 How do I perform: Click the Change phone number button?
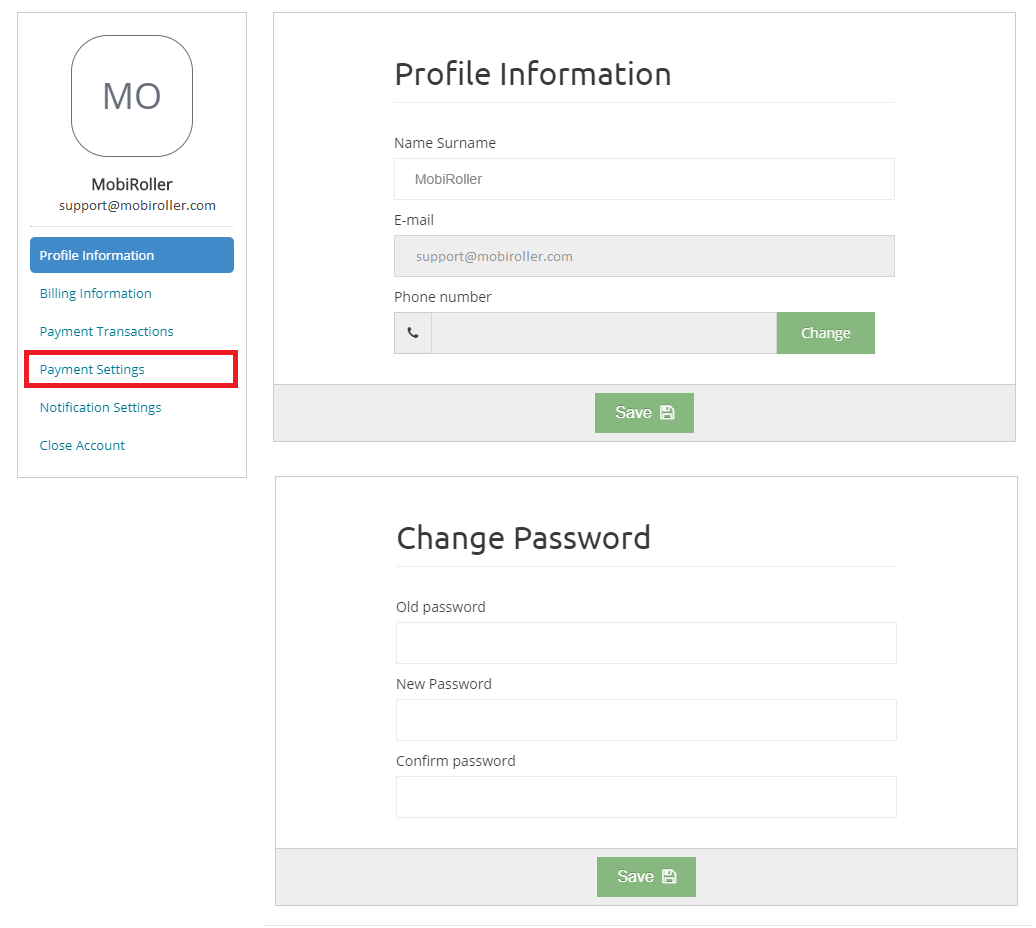tap(825, 333)
